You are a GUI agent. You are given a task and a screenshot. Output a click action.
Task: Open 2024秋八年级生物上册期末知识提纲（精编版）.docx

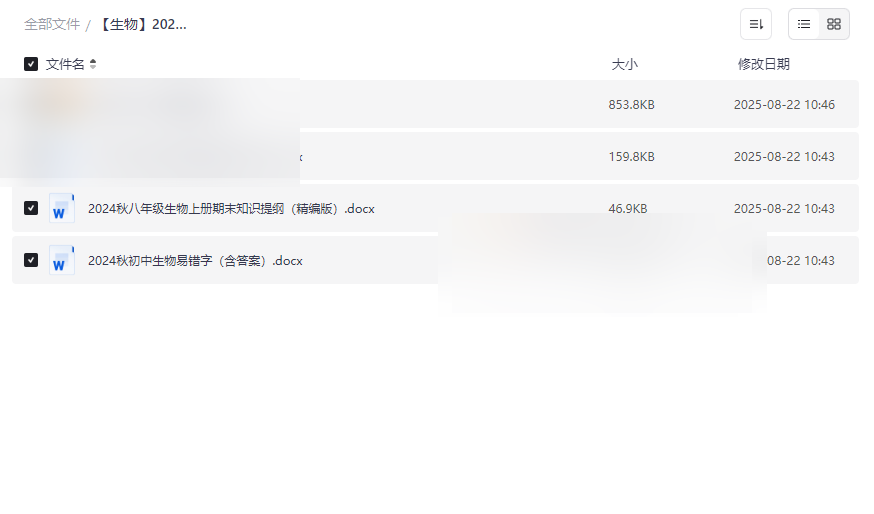click(231, 209)
